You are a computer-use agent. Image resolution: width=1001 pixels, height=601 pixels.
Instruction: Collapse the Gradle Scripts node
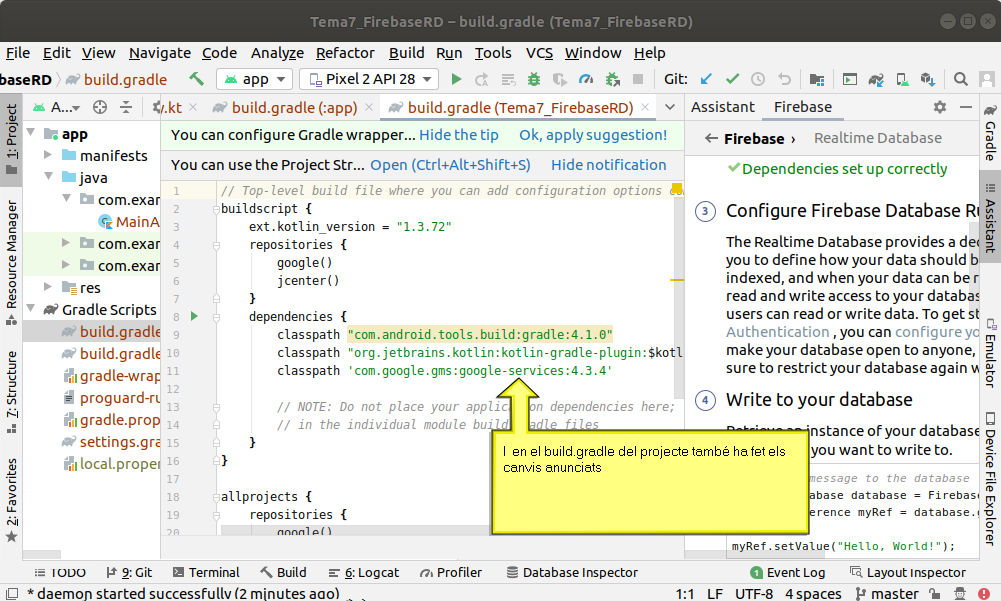[x=31, y=308]
